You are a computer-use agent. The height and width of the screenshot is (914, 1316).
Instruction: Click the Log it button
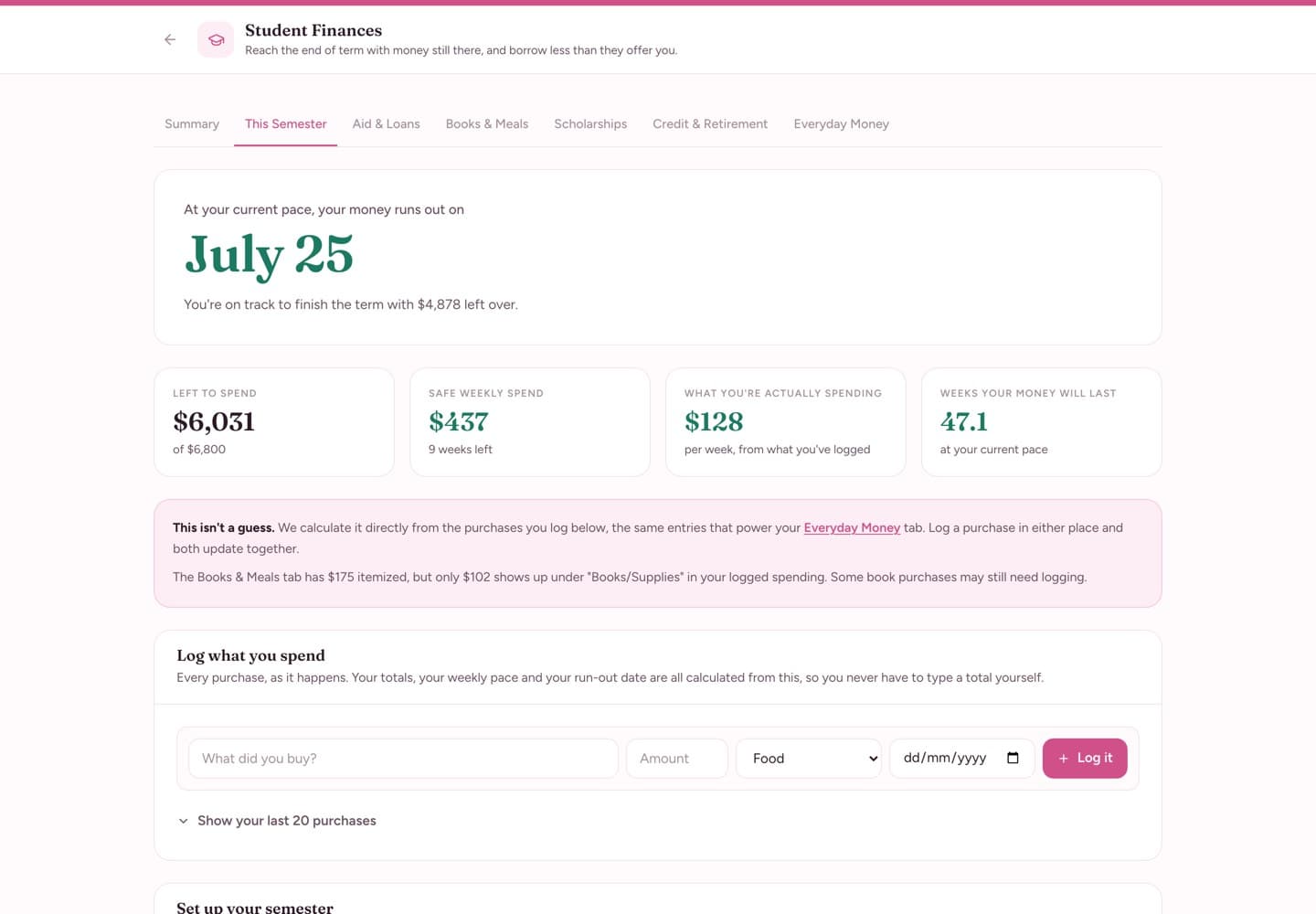[x=1085, y=759]
